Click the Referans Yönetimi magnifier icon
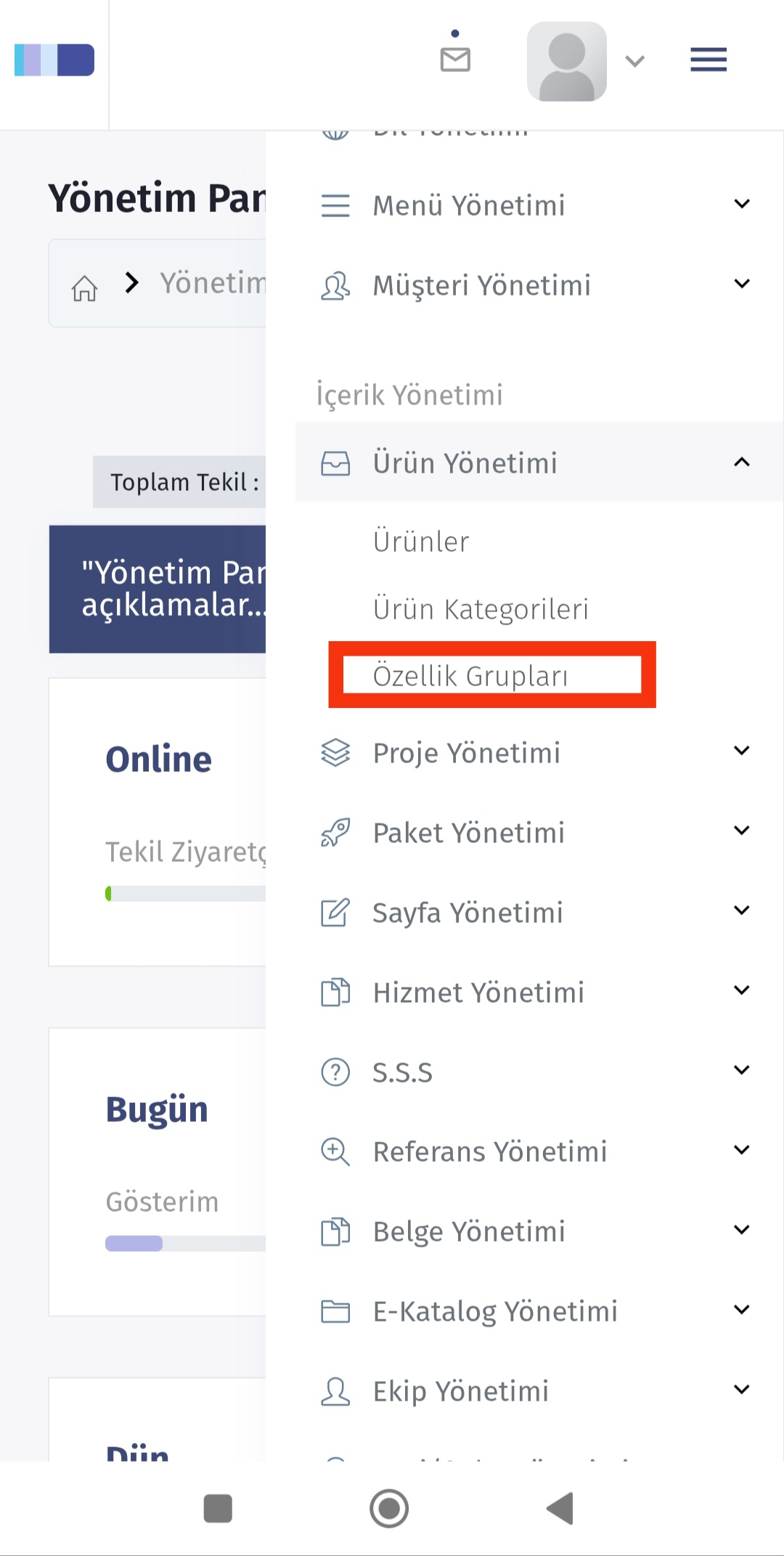 (335, 1152)
